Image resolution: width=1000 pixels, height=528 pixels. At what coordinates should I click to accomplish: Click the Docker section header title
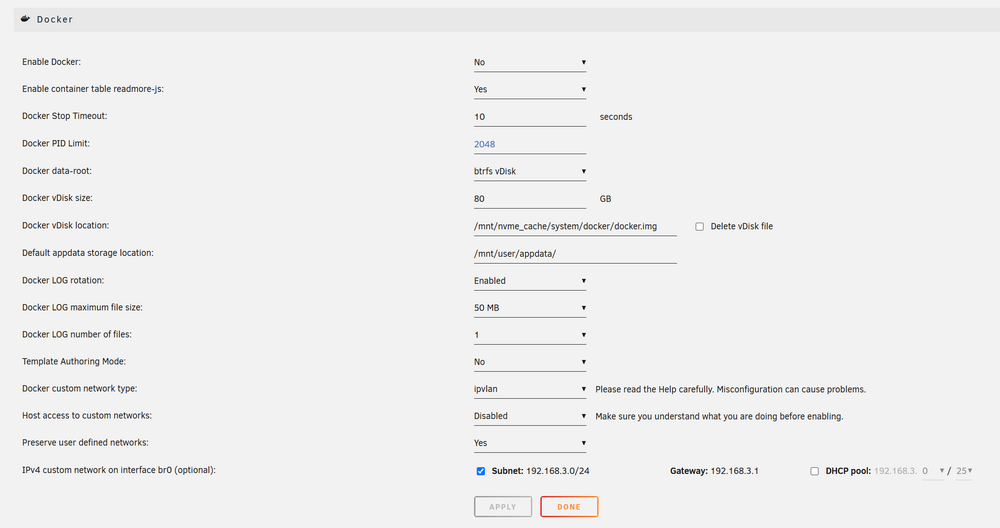click(55, 20)
